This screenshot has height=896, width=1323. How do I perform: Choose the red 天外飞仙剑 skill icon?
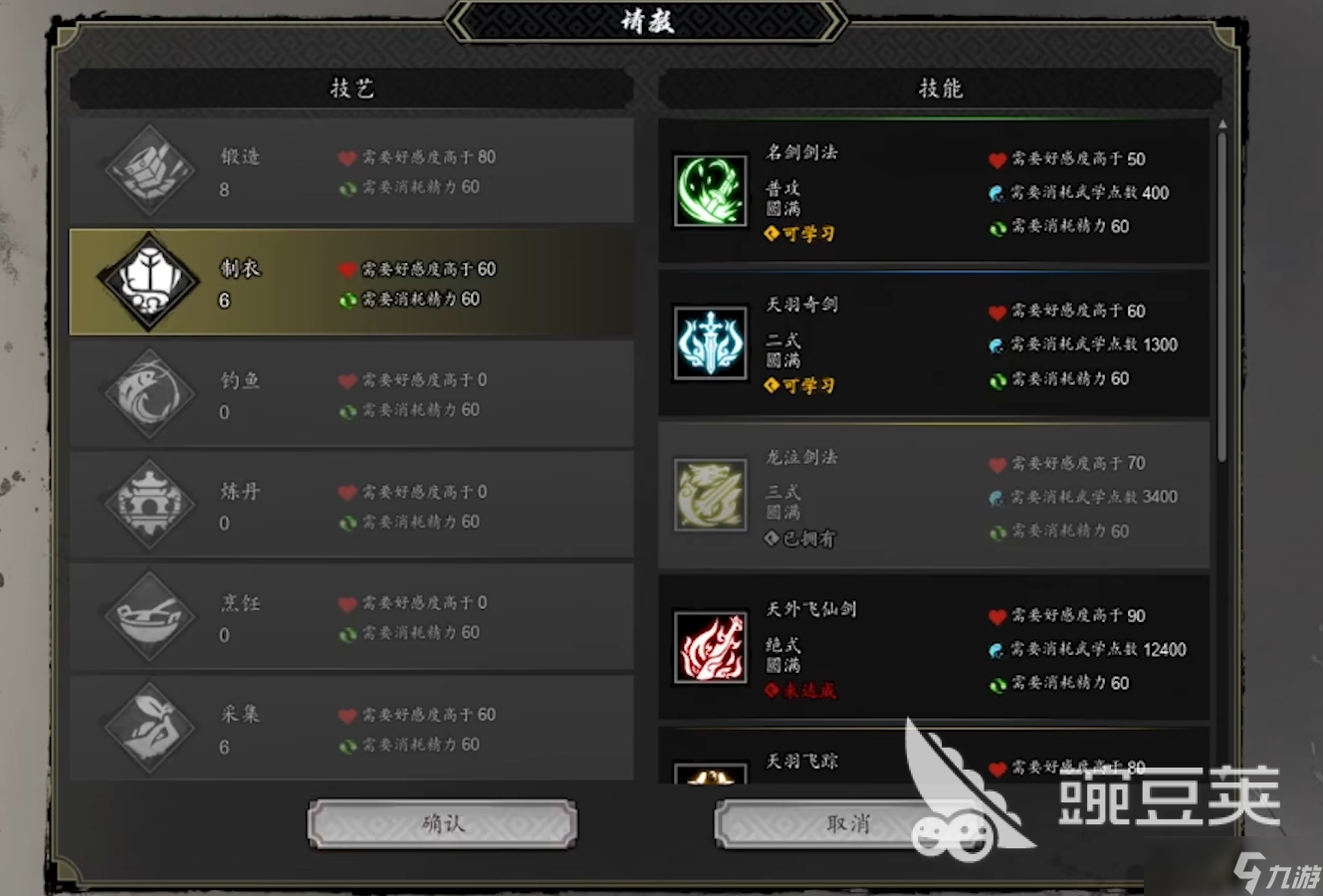(x=711, y=647)
